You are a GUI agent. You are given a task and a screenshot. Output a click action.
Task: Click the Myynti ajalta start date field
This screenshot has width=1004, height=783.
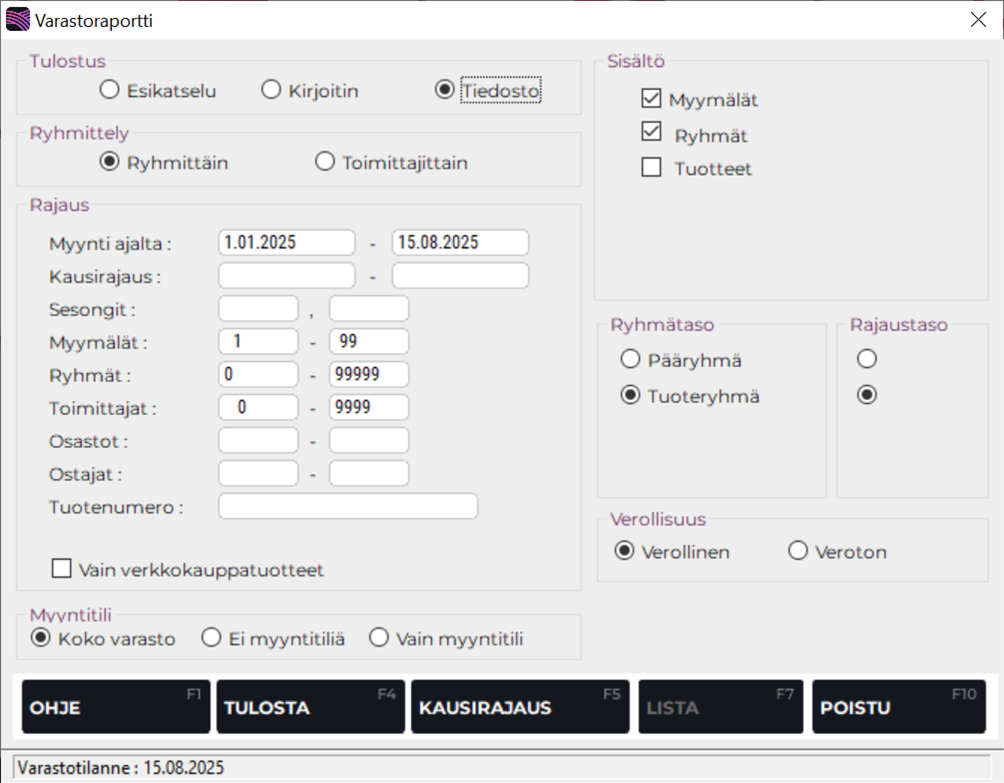[x=286, y=242]
